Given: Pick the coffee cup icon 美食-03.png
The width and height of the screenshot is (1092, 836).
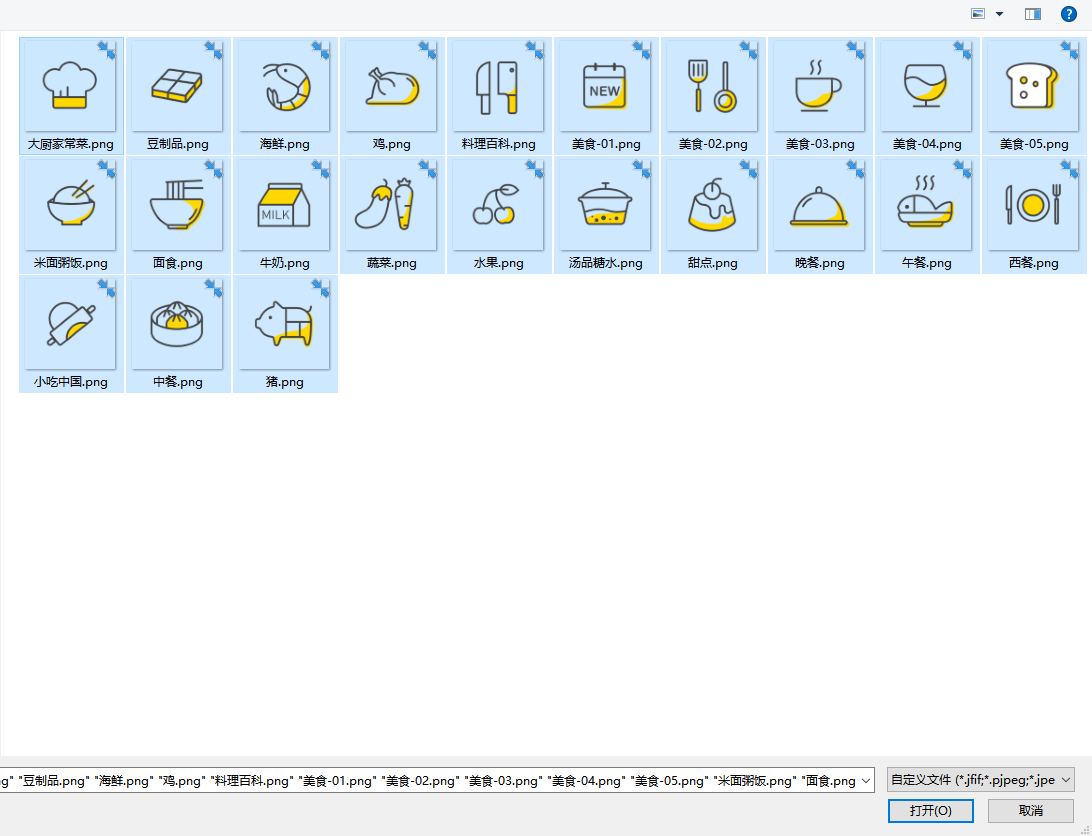Looking at the screenshot, I should pos(819,88).
